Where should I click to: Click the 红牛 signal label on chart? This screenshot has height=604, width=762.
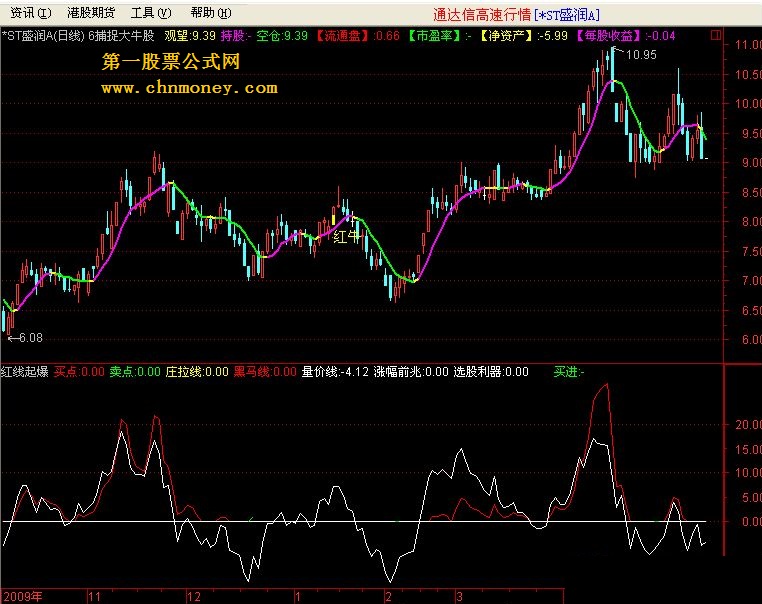tap(347, 237)
